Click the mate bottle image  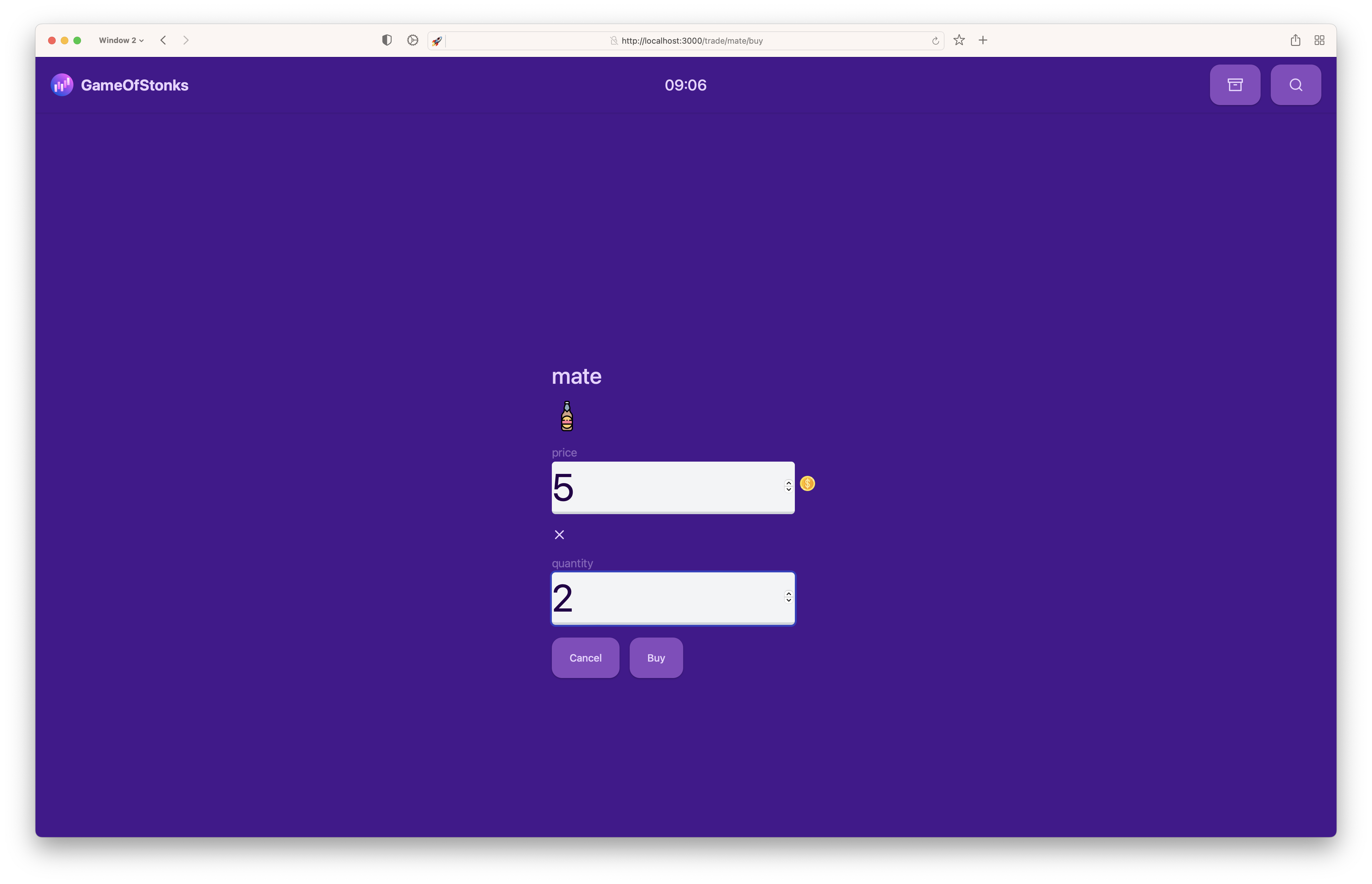(x=567, y=416)
